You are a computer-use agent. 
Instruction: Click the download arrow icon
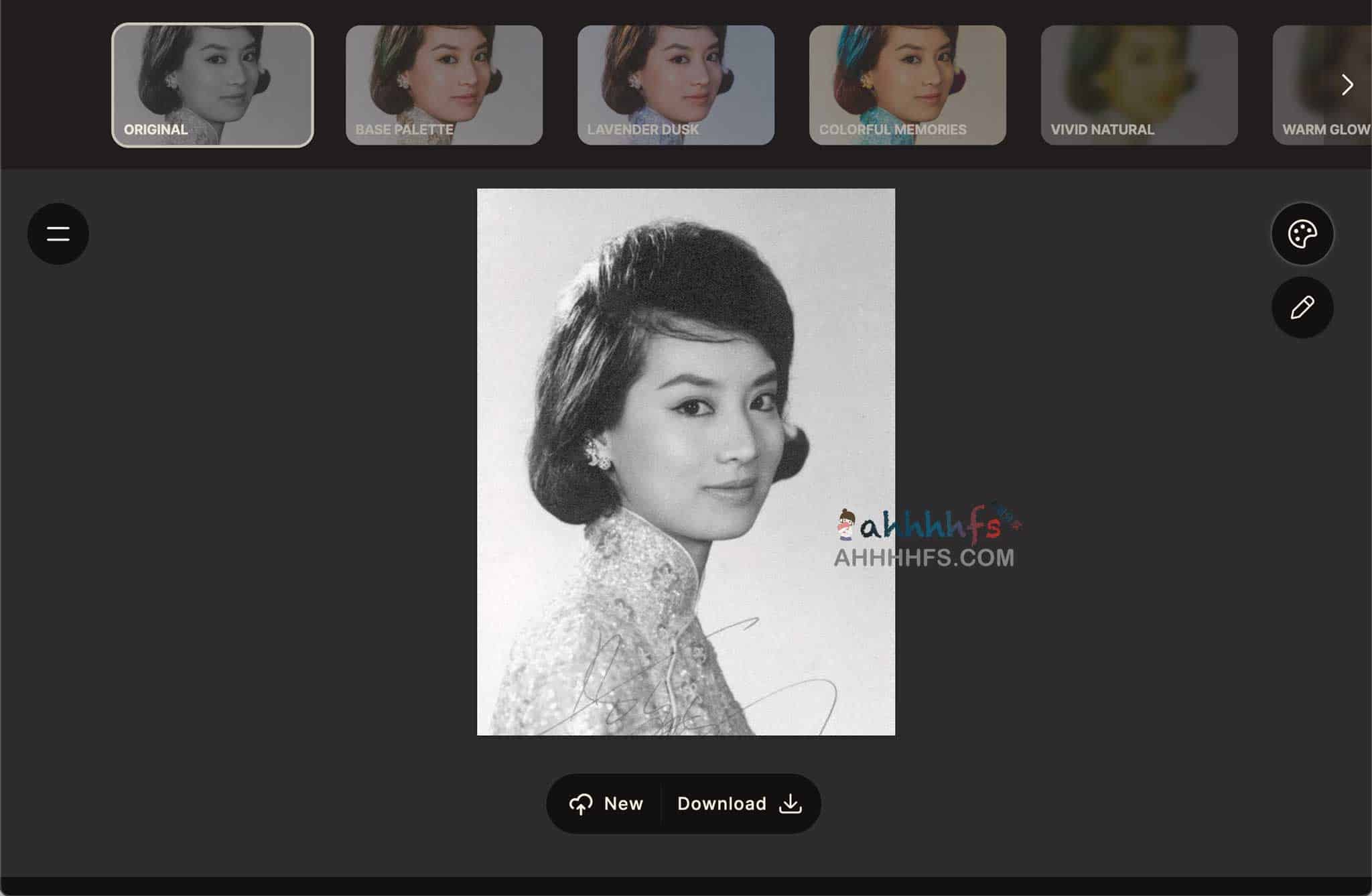791,804
